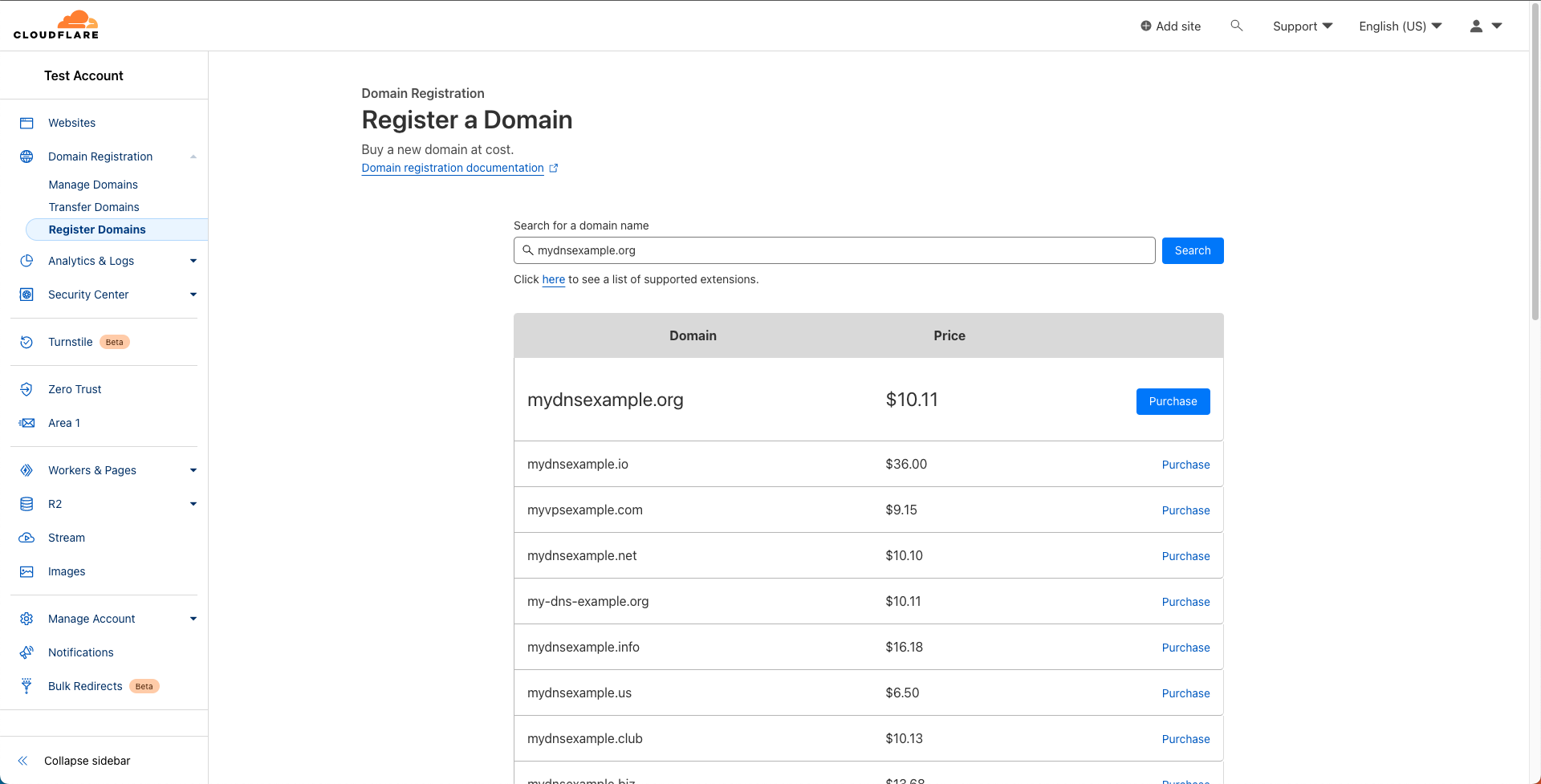1541x784 pixels.
Task: Collapse the Domain Registration section
Action: pos(193,156)
